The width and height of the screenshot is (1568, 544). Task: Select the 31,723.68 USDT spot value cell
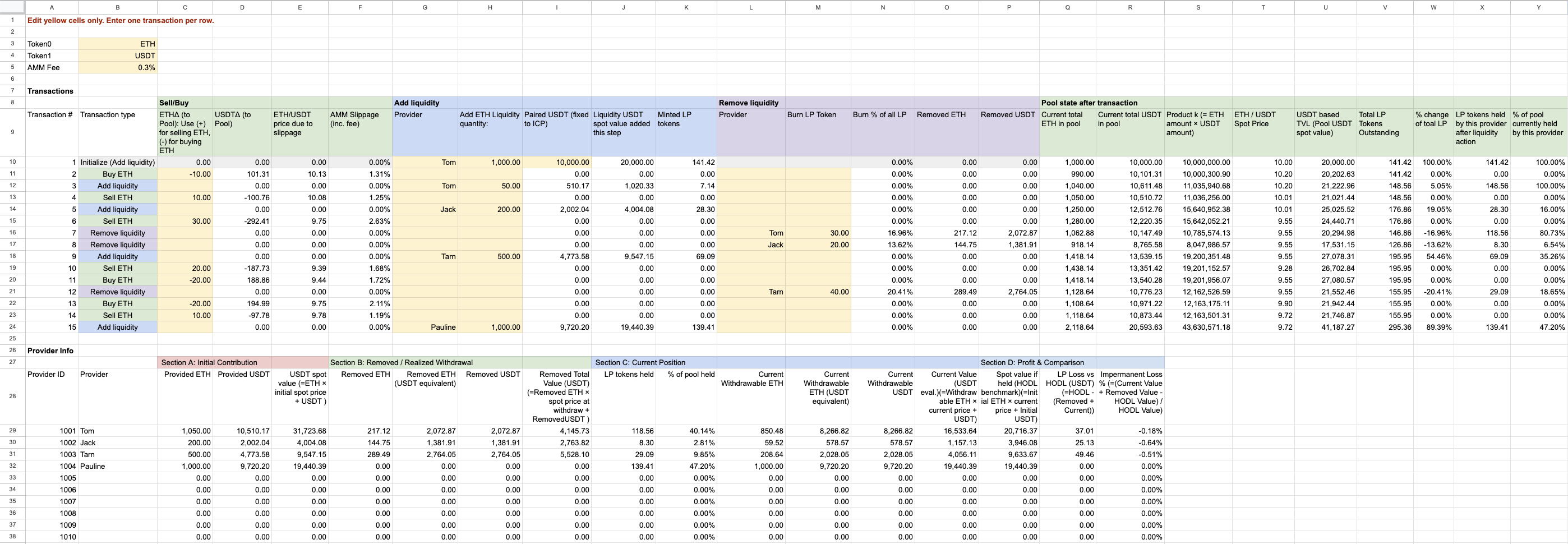point(300,431)
